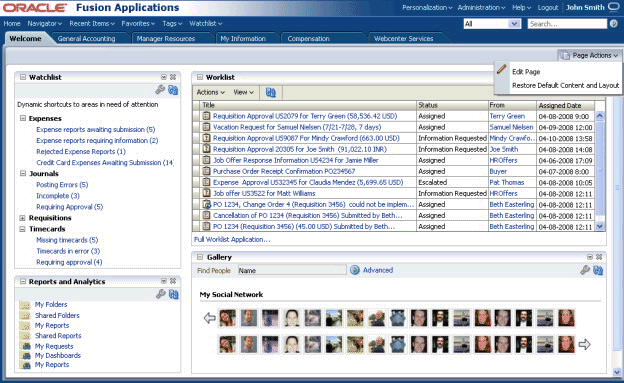624x383 pixels.
Task: Click the Watchlist panel refresh icon
Action: click(x=173, y=90)
